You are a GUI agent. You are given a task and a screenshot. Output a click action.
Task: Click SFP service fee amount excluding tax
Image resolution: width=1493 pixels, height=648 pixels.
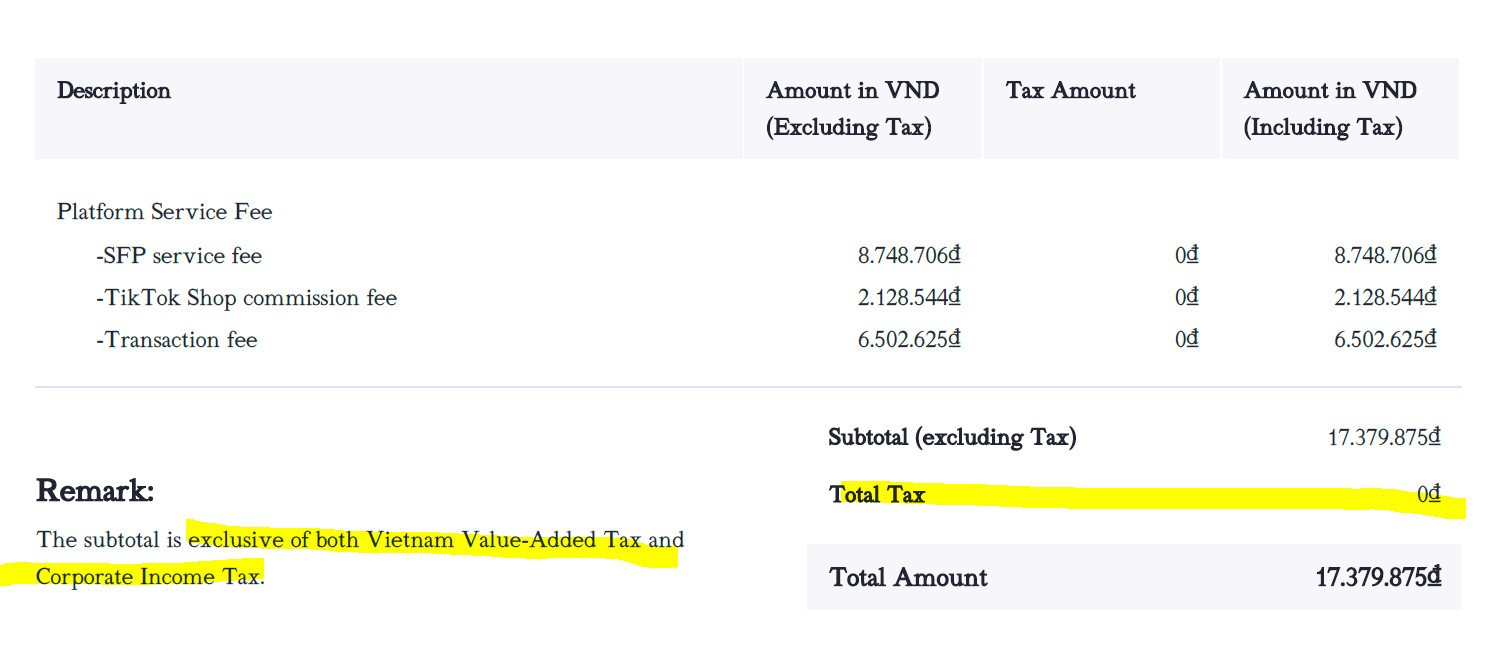pos(908,256)
